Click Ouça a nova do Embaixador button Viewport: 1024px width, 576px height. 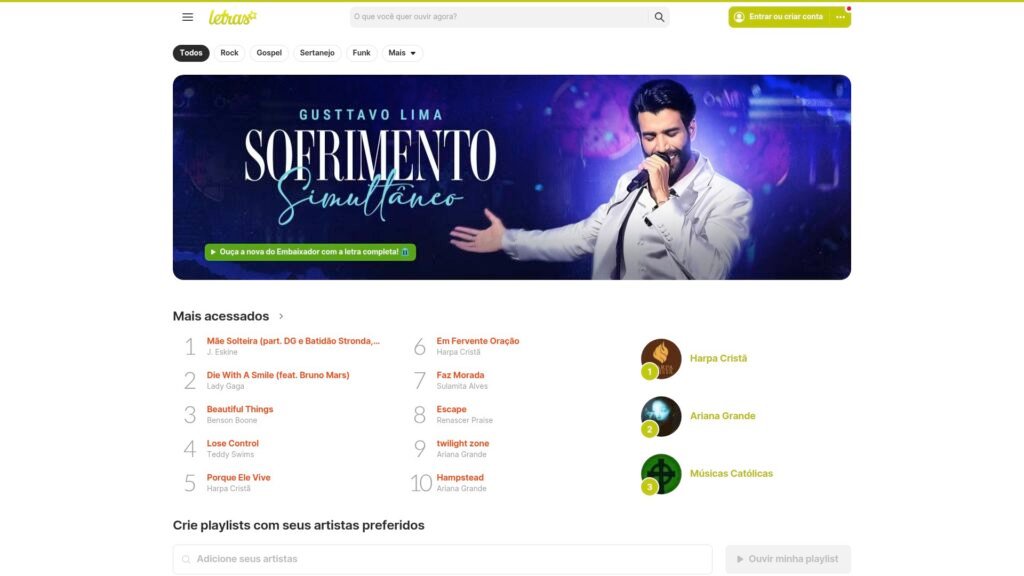310,252
